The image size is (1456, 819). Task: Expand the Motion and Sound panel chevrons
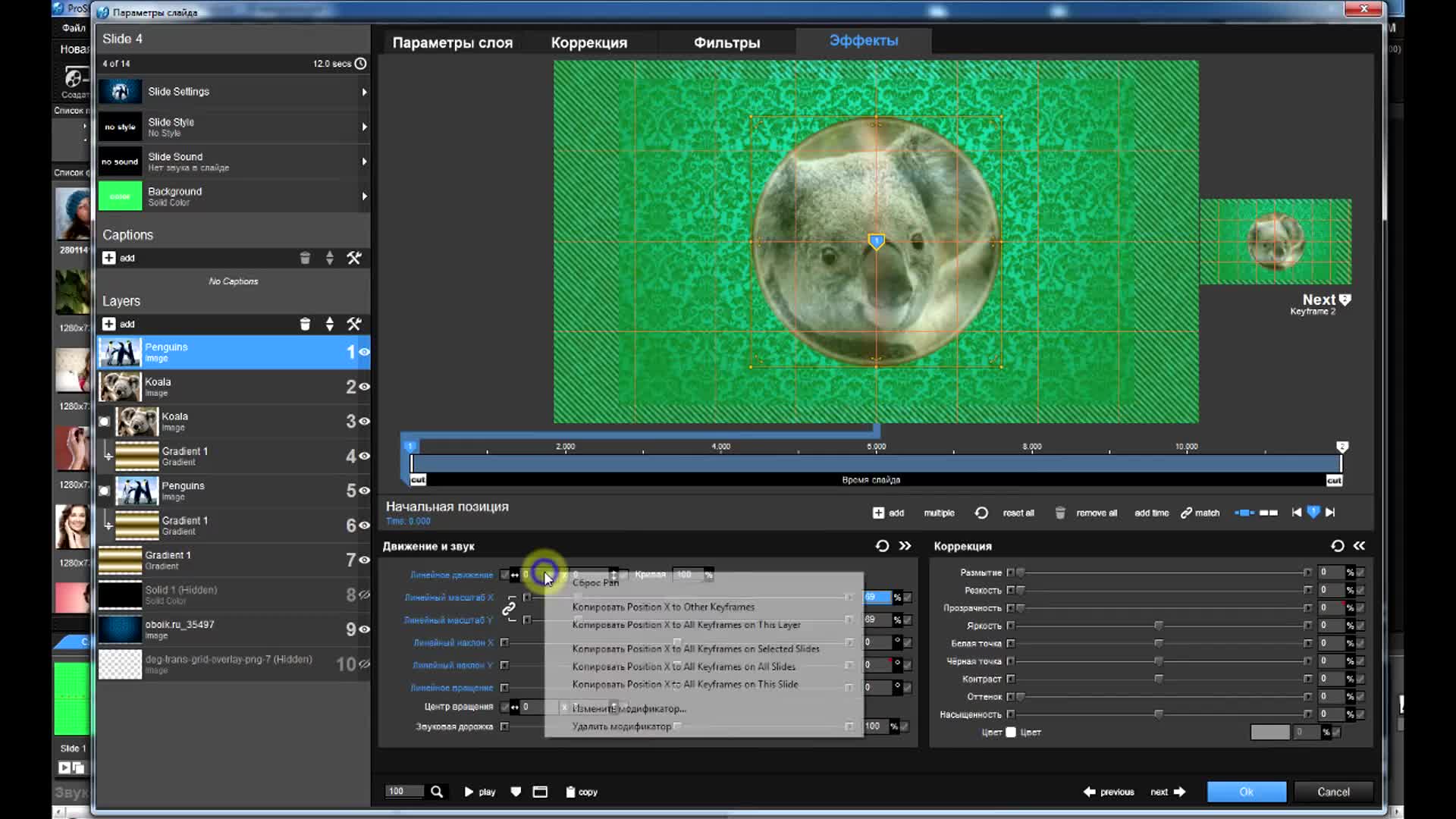[905, 546]
